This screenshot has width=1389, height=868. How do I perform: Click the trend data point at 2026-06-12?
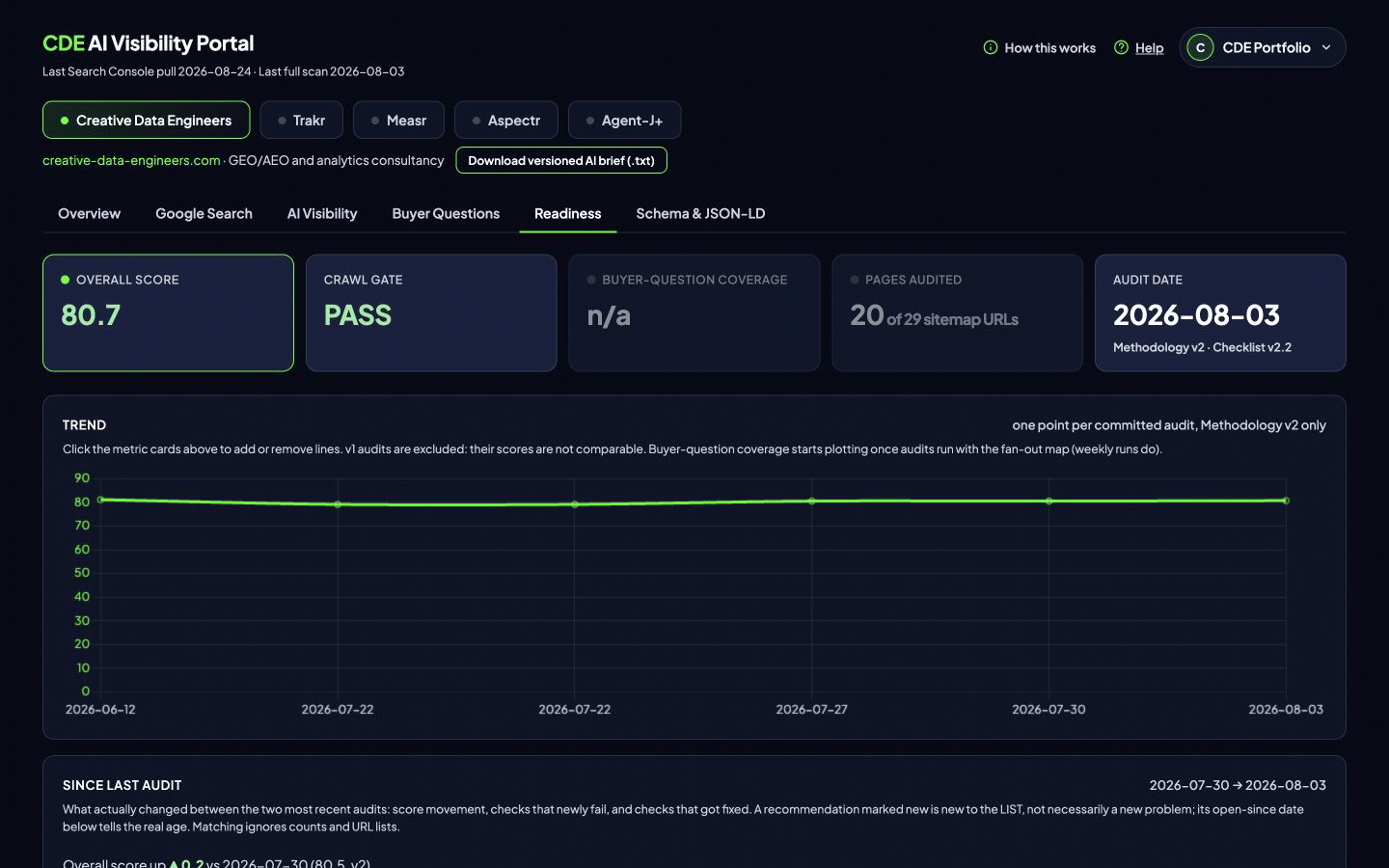coord(100,500)
